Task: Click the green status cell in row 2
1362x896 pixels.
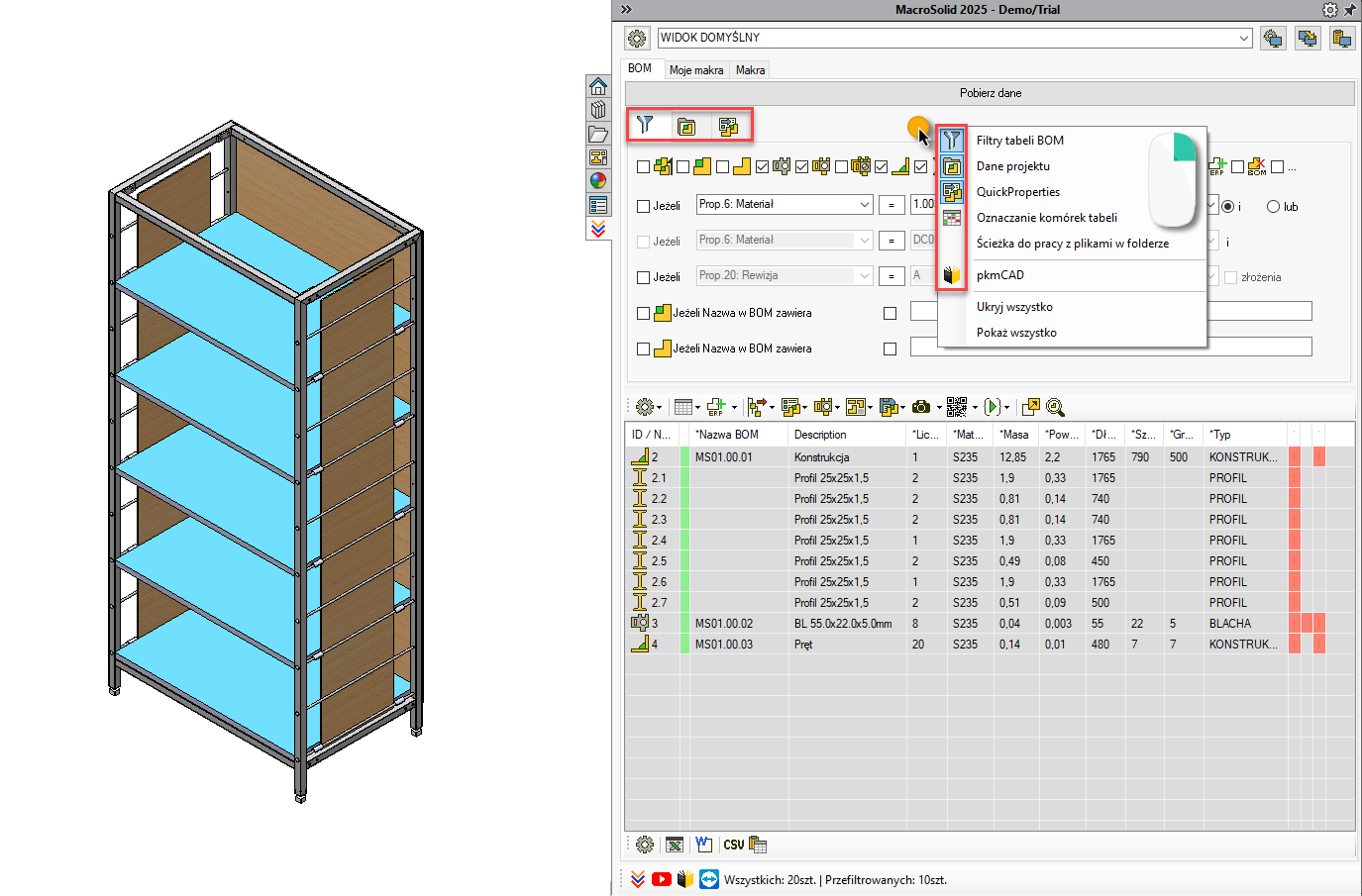Action: tap(684, 457)
